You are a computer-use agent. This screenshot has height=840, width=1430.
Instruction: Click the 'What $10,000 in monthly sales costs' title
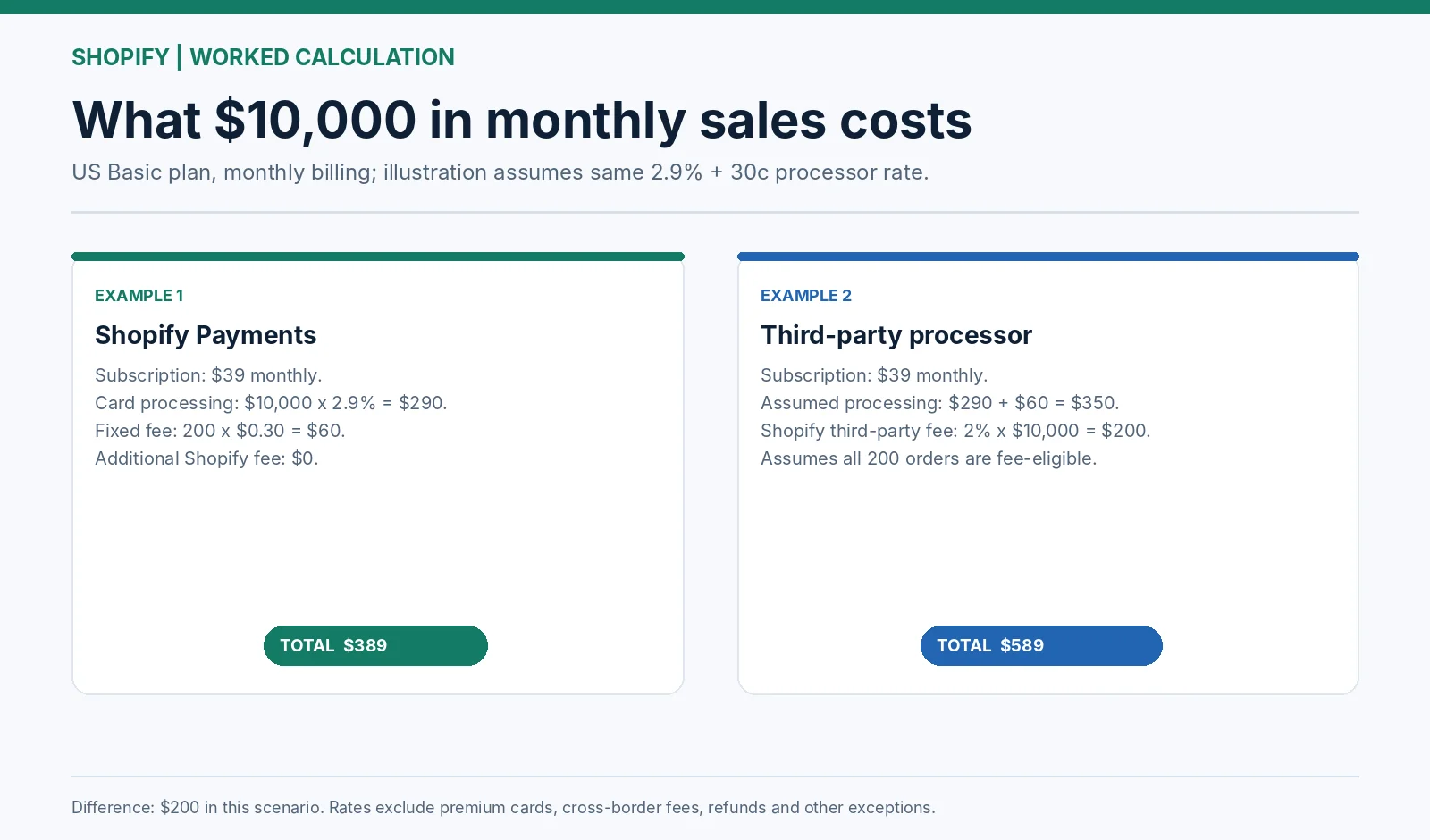(x=522, y=120)
